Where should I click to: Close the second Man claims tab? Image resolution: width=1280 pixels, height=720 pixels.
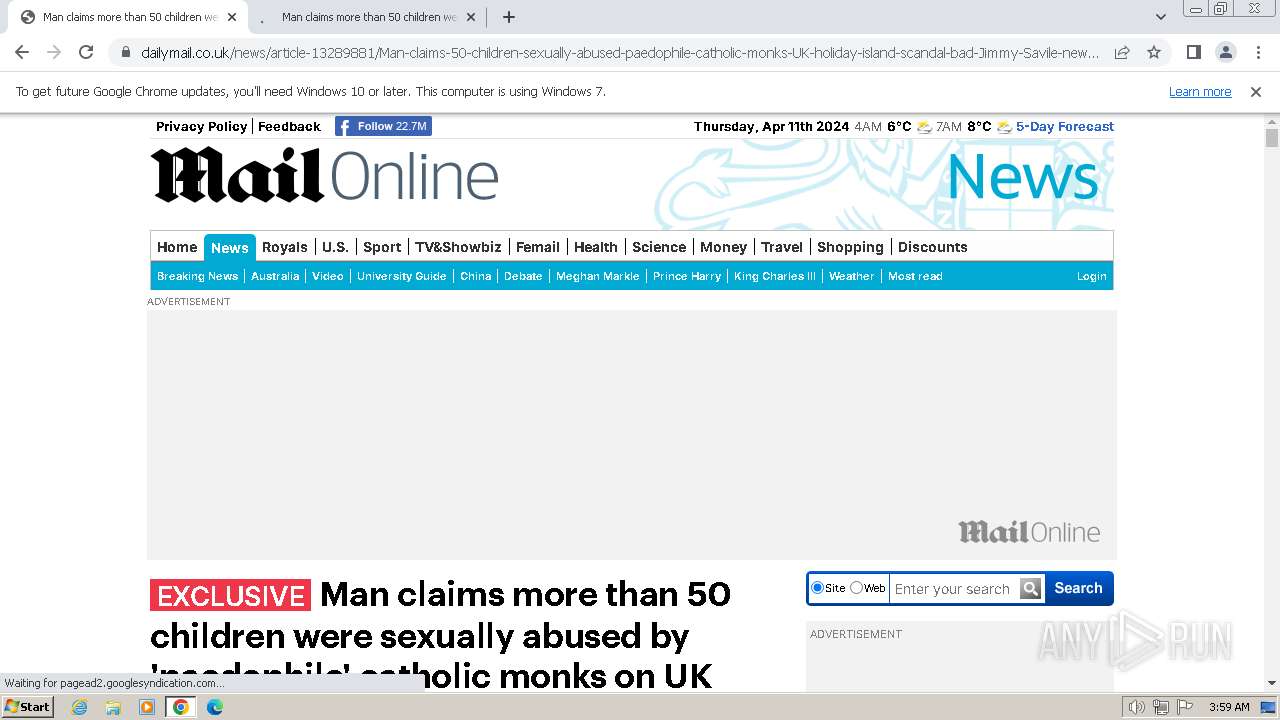(x=471, y=17)
